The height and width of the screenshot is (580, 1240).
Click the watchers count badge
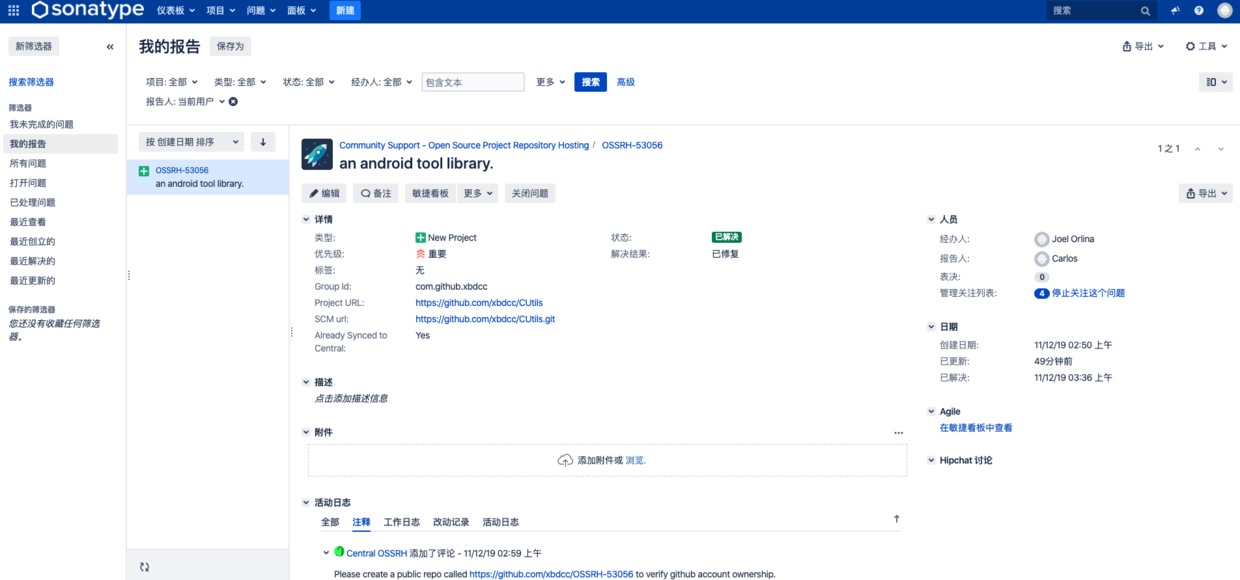point(1041,294)
